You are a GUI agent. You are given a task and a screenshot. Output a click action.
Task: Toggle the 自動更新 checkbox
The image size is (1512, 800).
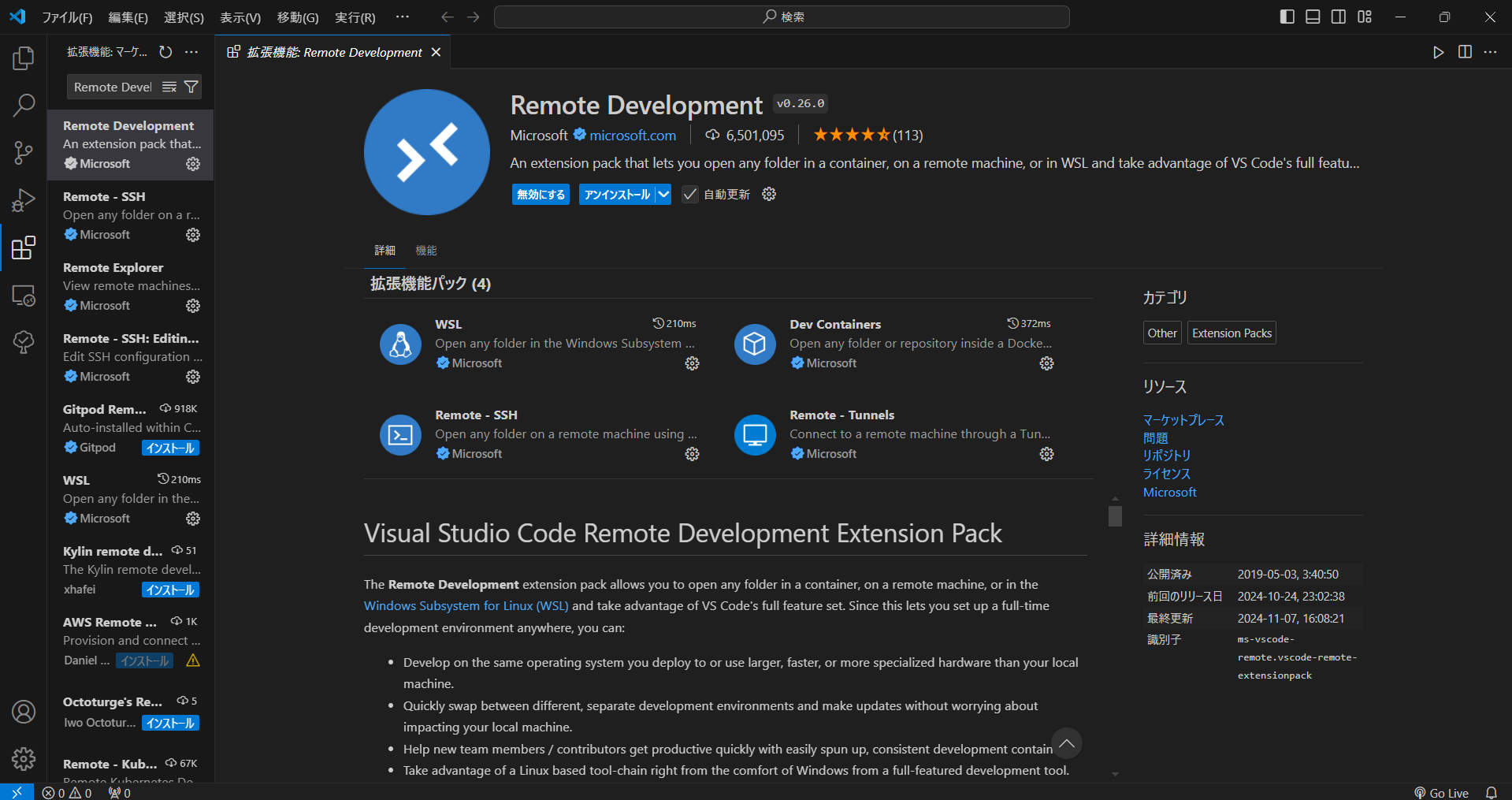point(689,194)
